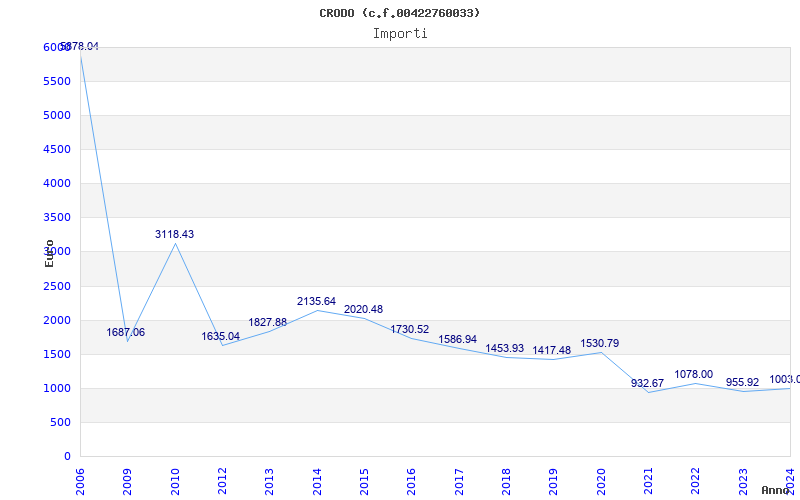Click the Euro axis label
This screenshot has height=500, width=800.
pyautogui.click(x=49, y=253)
